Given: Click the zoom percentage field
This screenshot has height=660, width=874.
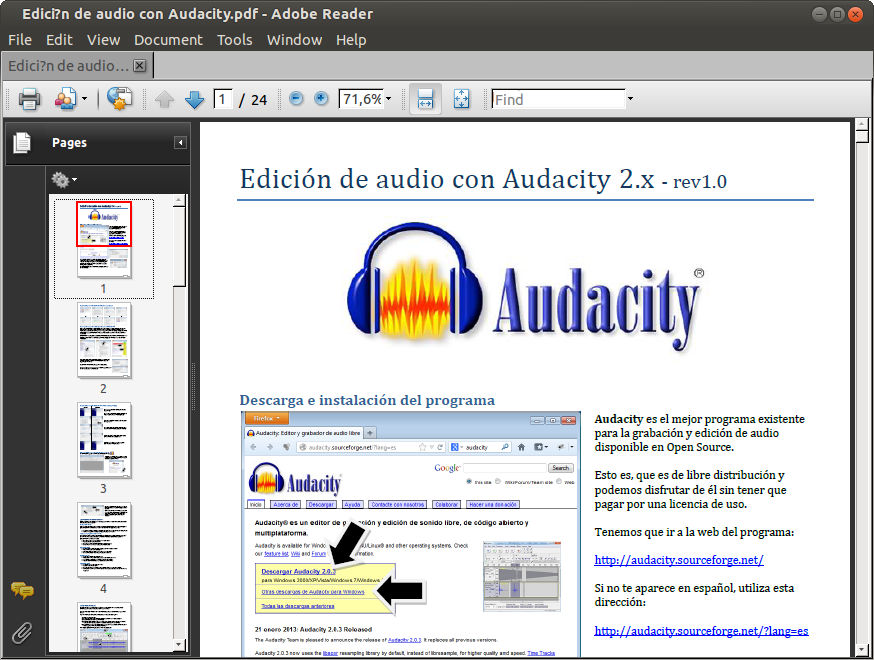Looking at the screenshot, I should click(x=361, y=99).
